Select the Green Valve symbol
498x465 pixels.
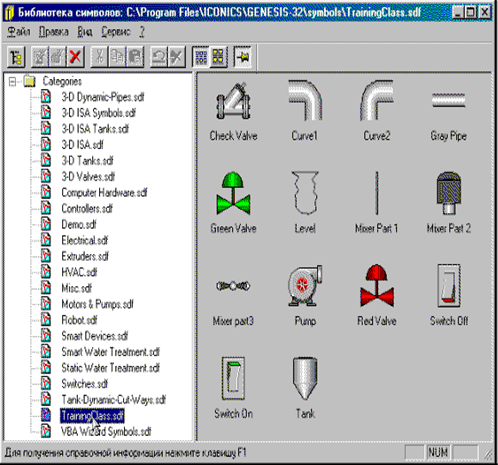tap(233, 203)
